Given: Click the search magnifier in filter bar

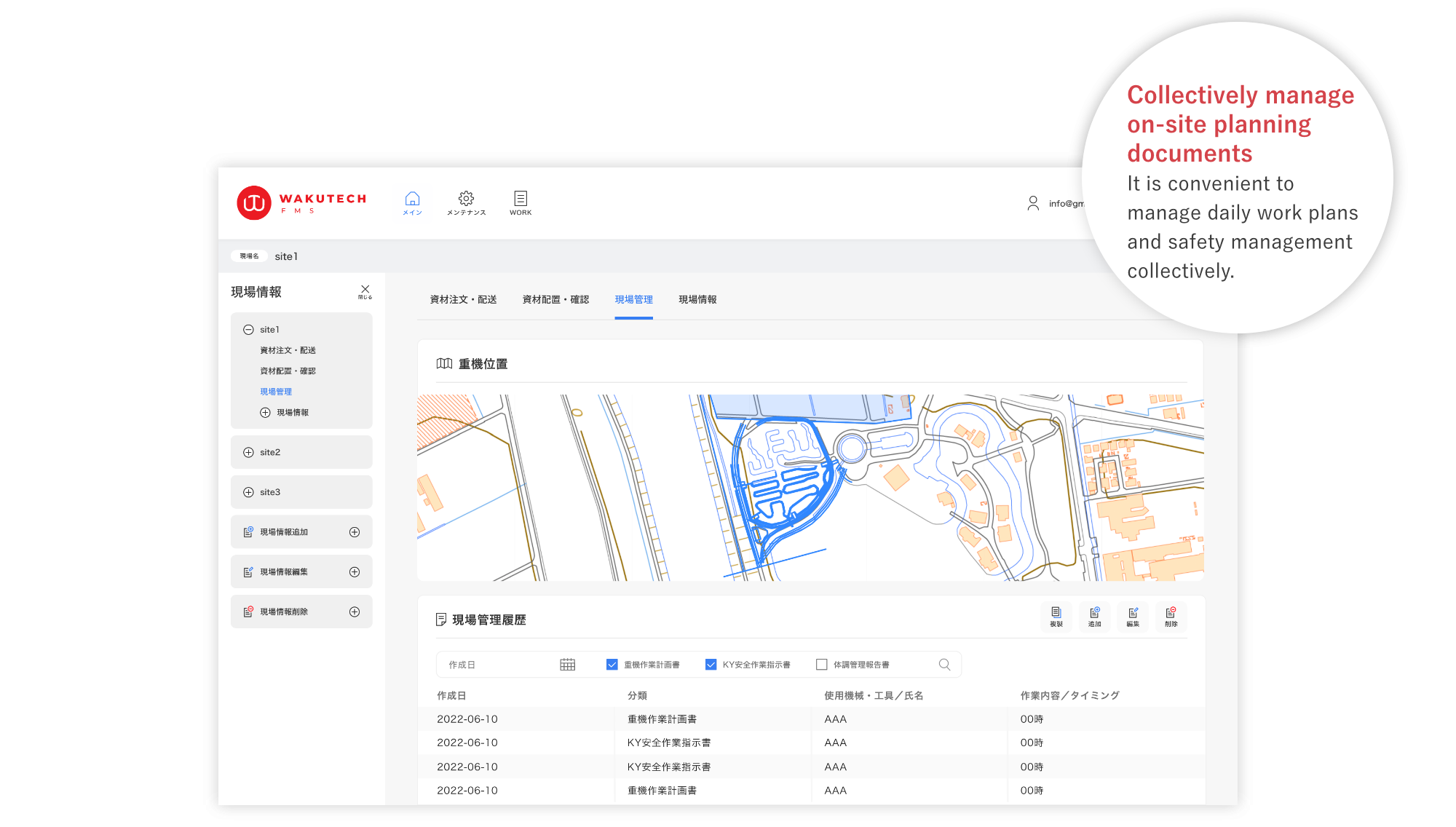Looking at the screenshot, I should coord(944,665).
